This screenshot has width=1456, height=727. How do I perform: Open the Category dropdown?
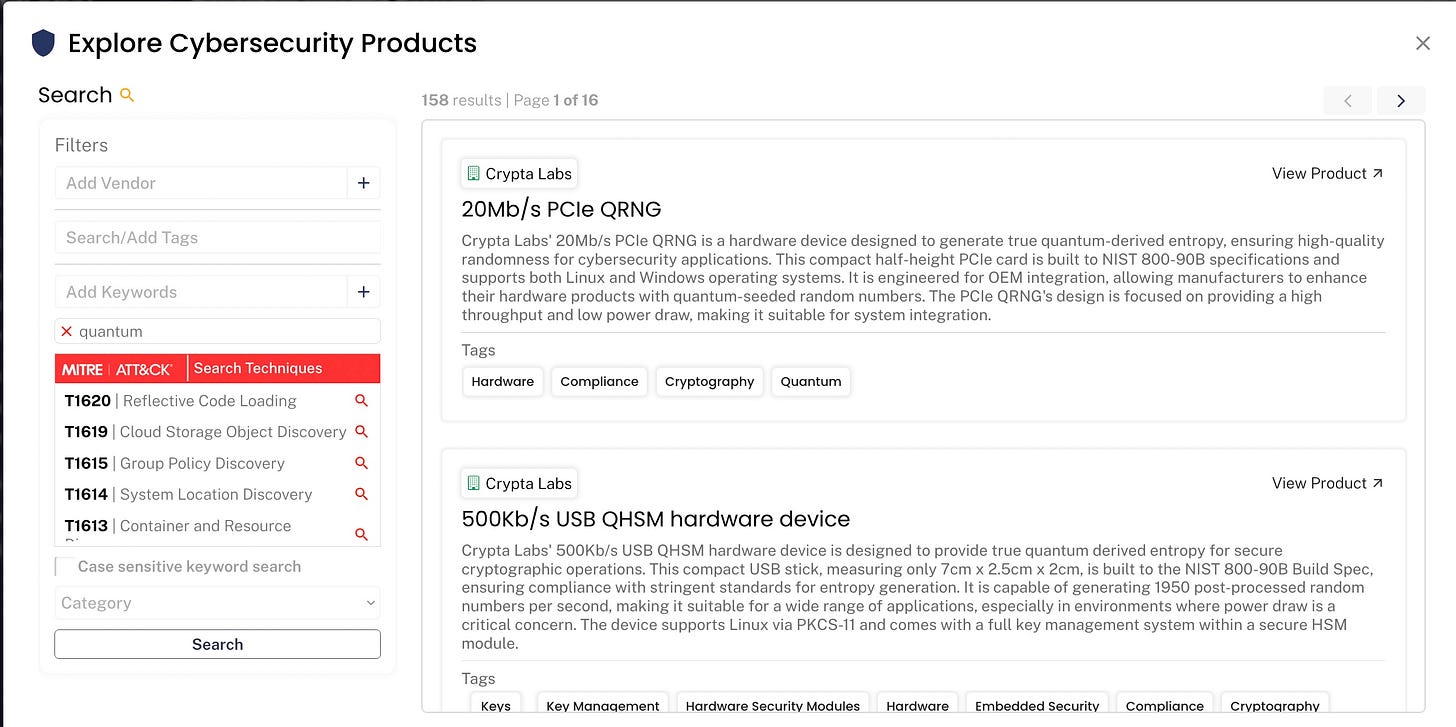pyautogui.click(x=217, y=603)
